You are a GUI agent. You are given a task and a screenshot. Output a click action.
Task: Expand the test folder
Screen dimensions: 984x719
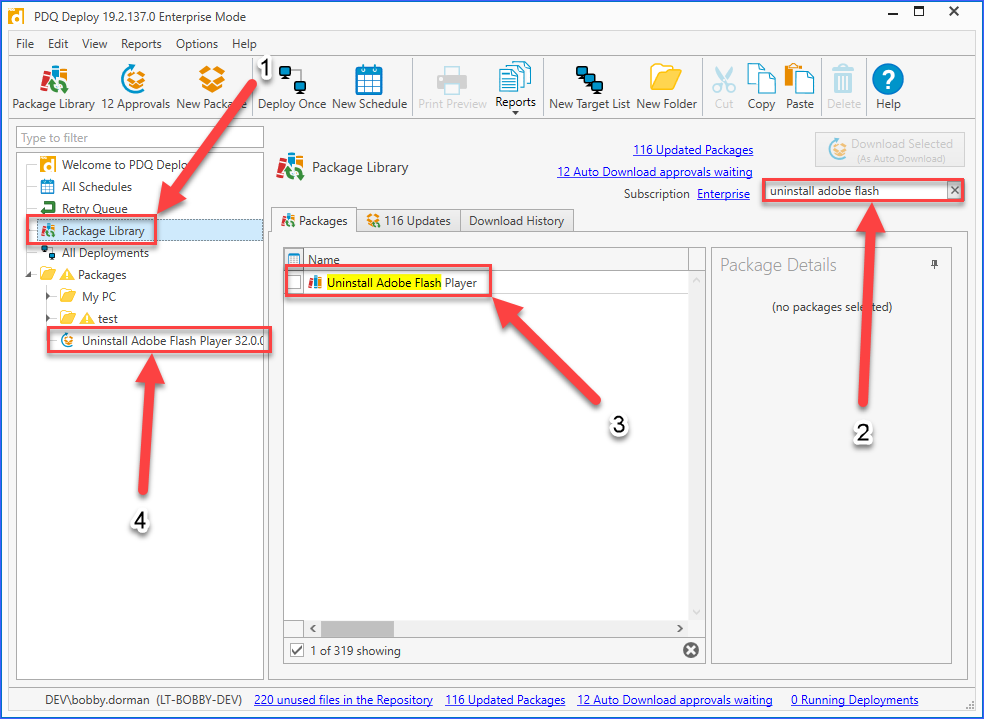coord(48,318)
